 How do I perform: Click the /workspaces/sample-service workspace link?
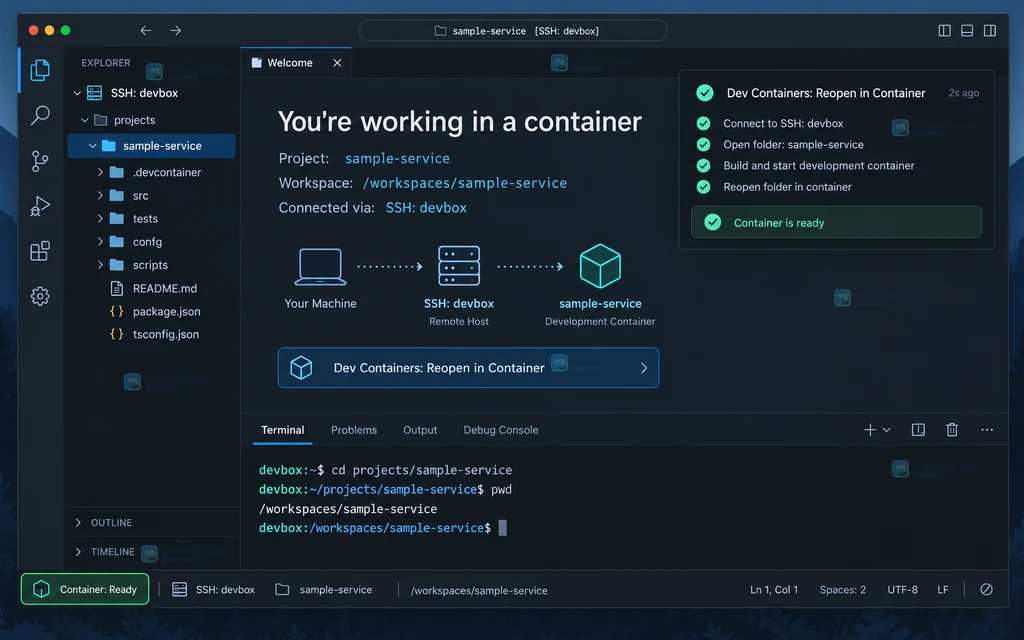coord(464,183)
